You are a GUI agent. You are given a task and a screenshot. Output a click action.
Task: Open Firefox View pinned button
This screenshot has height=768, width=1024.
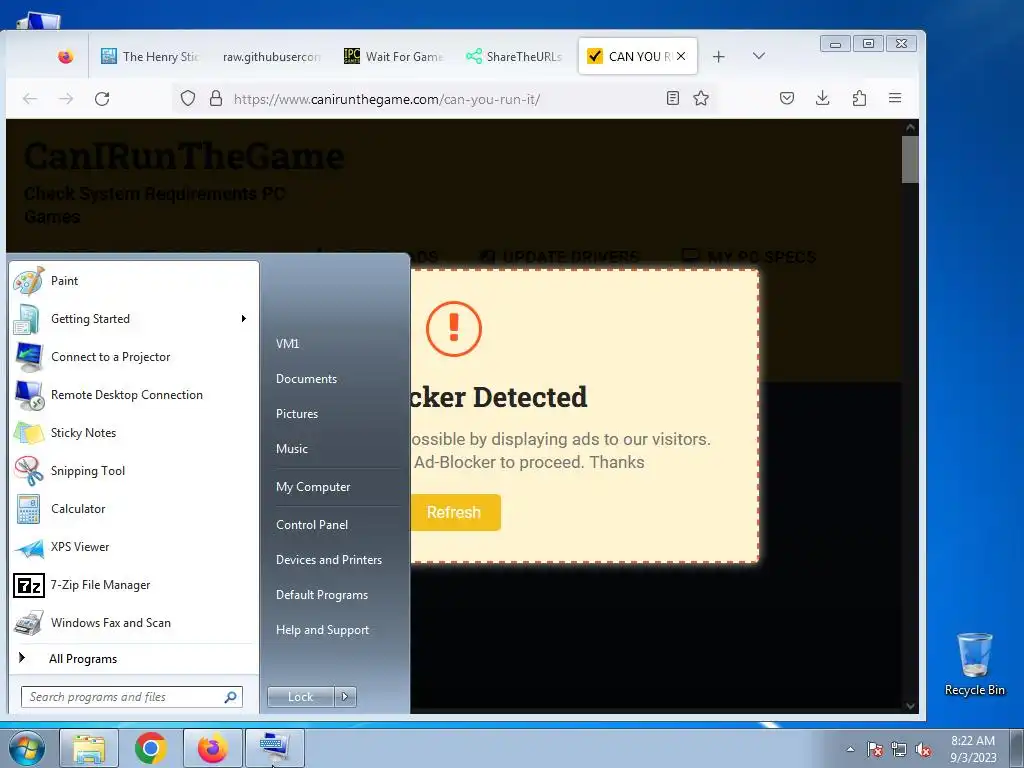[65, 57]
